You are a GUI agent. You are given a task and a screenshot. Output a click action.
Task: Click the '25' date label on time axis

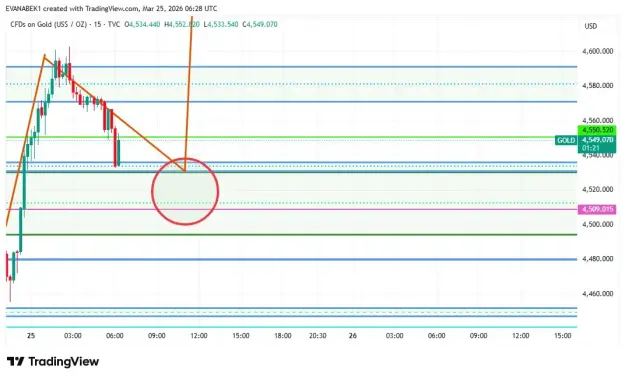(x=31, y=336)
